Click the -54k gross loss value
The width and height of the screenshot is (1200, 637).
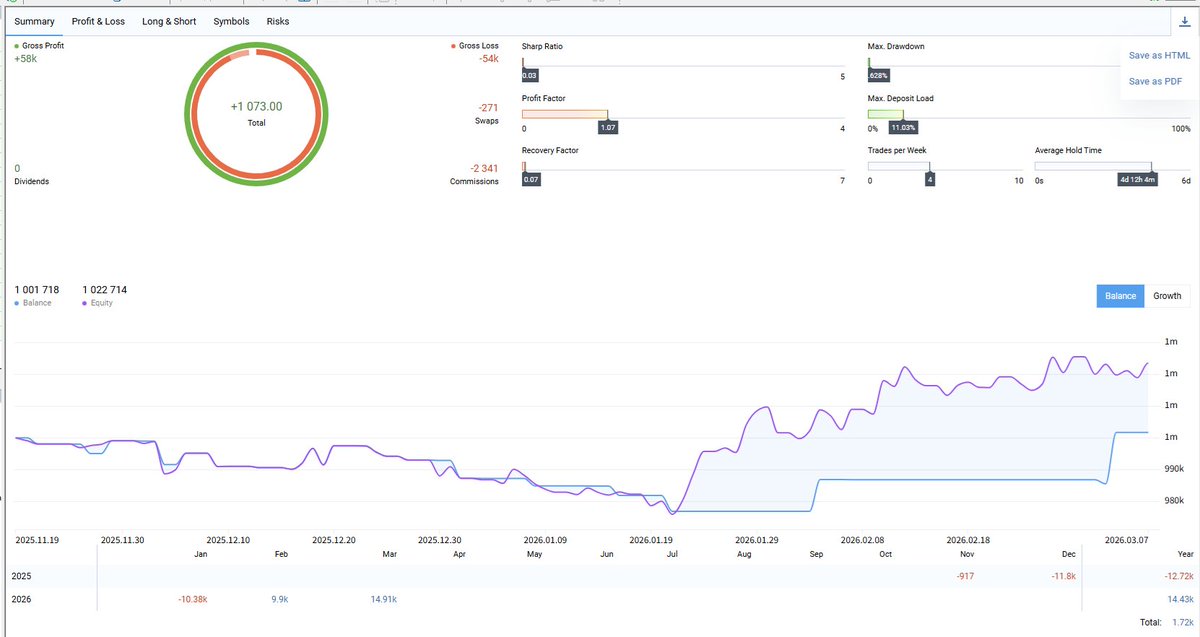coord(488,60)
